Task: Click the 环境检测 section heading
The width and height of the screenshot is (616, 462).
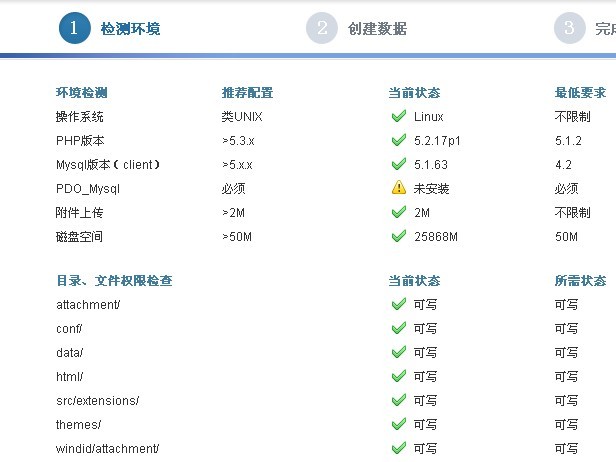Action: (81, 93)
